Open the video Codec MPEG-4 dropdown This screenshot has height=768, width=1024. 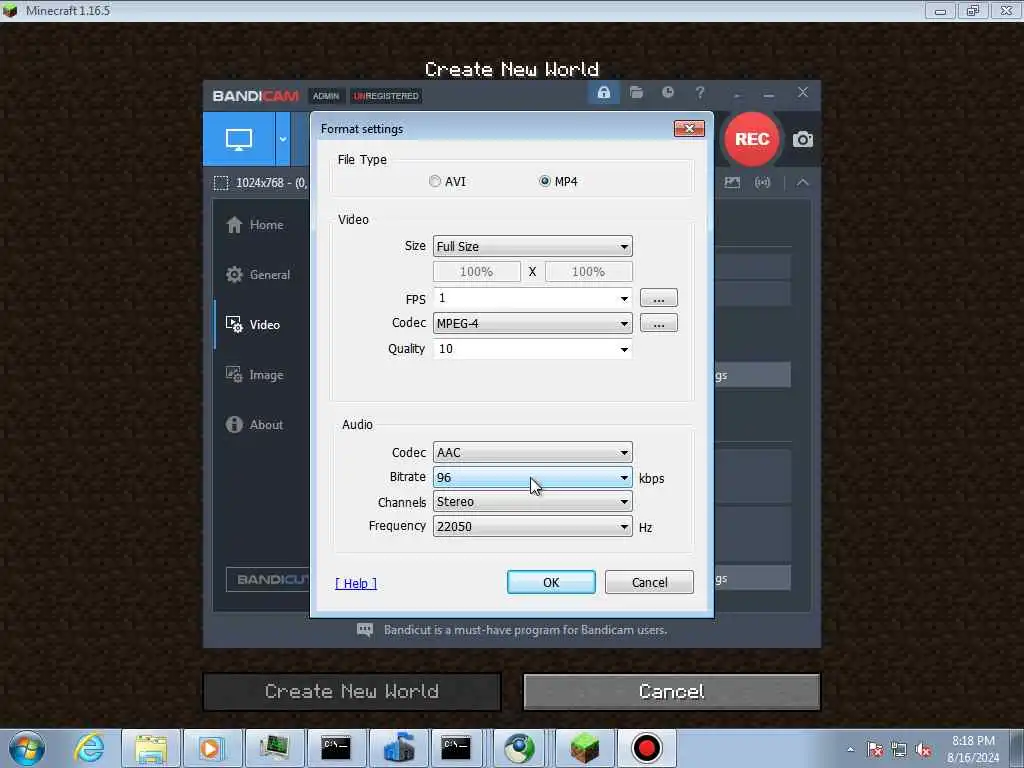[532, 323]
